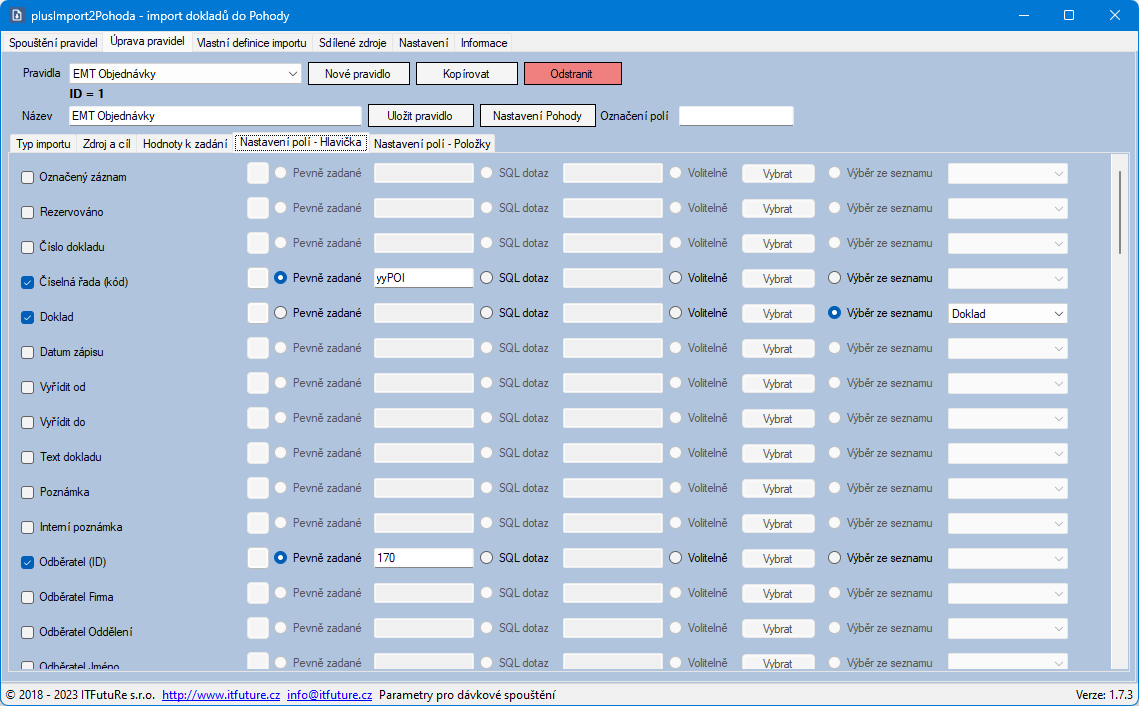Open the Zdroj a cíl sub-tab
This screenshot has width=1139, height=706.
click(107, 144)
